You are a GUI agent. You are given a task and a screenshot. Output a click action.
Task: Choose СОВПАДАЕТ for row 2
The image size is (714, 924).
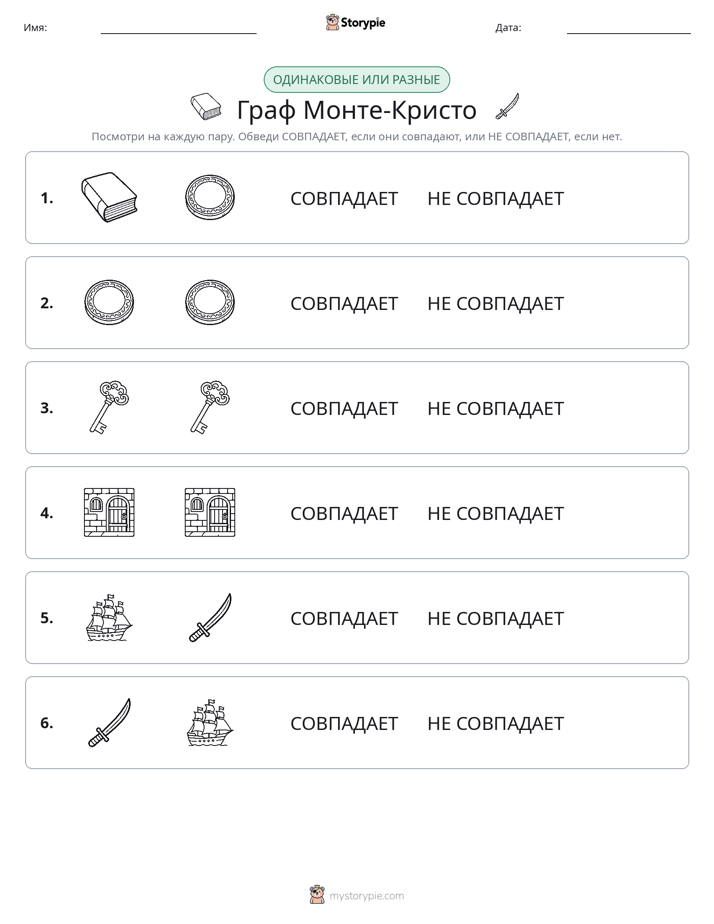(x=344, y=303)
